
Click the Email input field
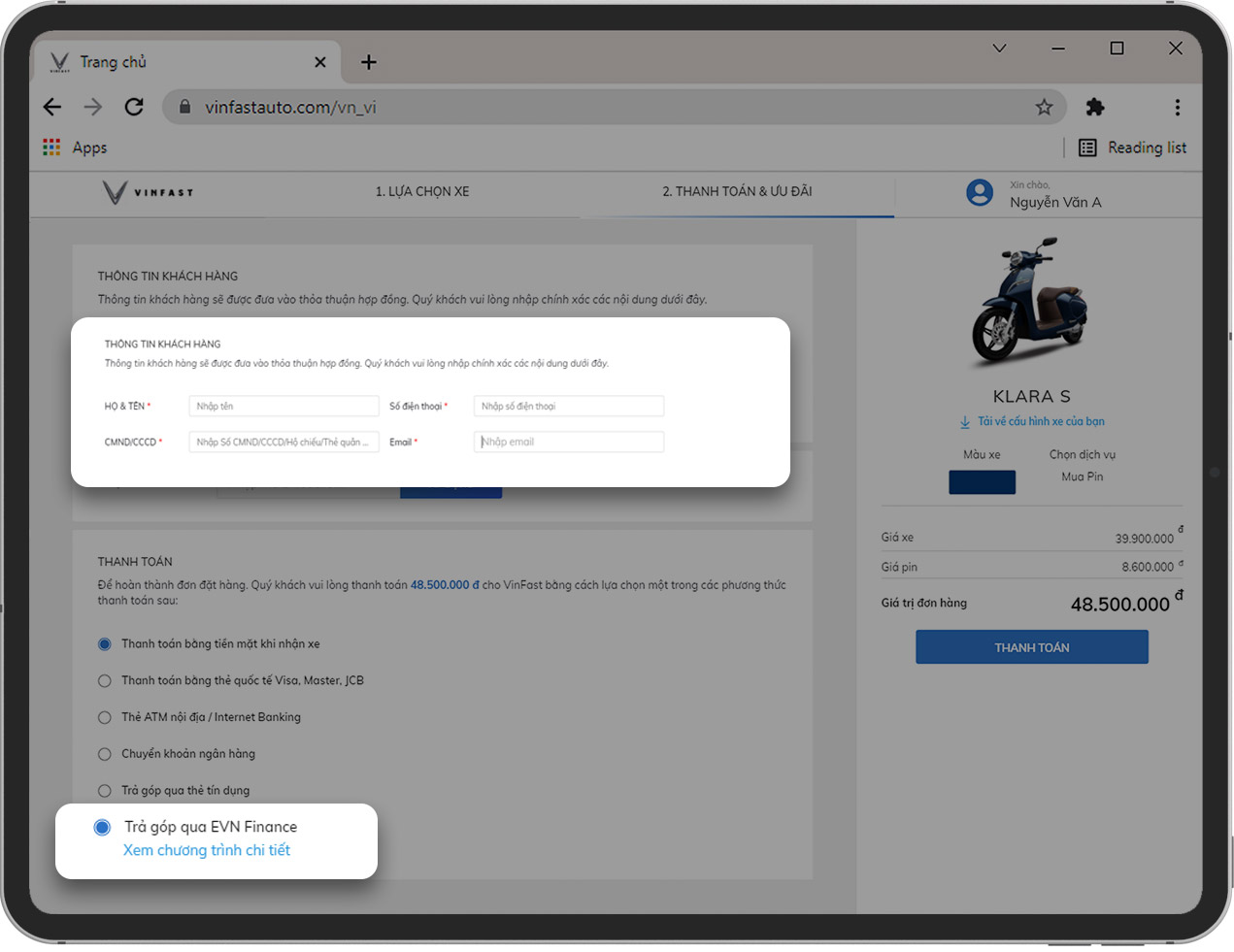coord(569,443)
